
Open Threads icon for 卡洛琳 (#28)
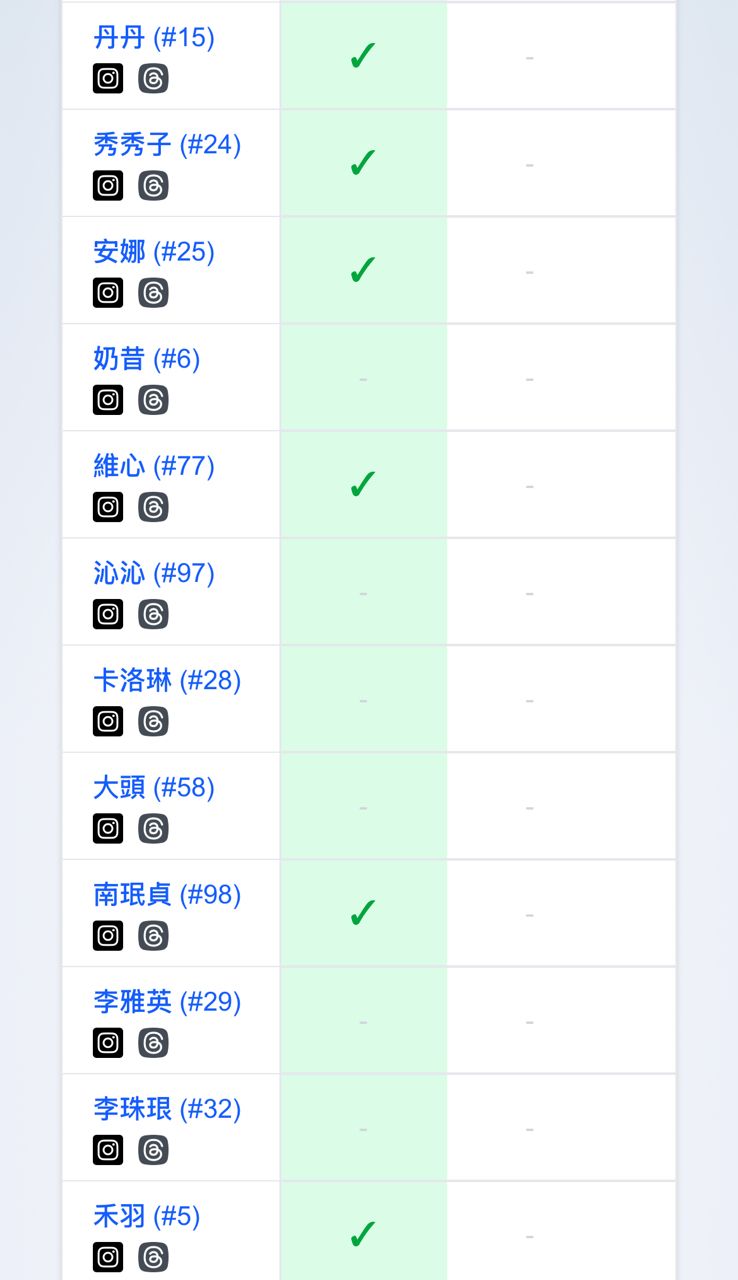(x=153, y=721)
